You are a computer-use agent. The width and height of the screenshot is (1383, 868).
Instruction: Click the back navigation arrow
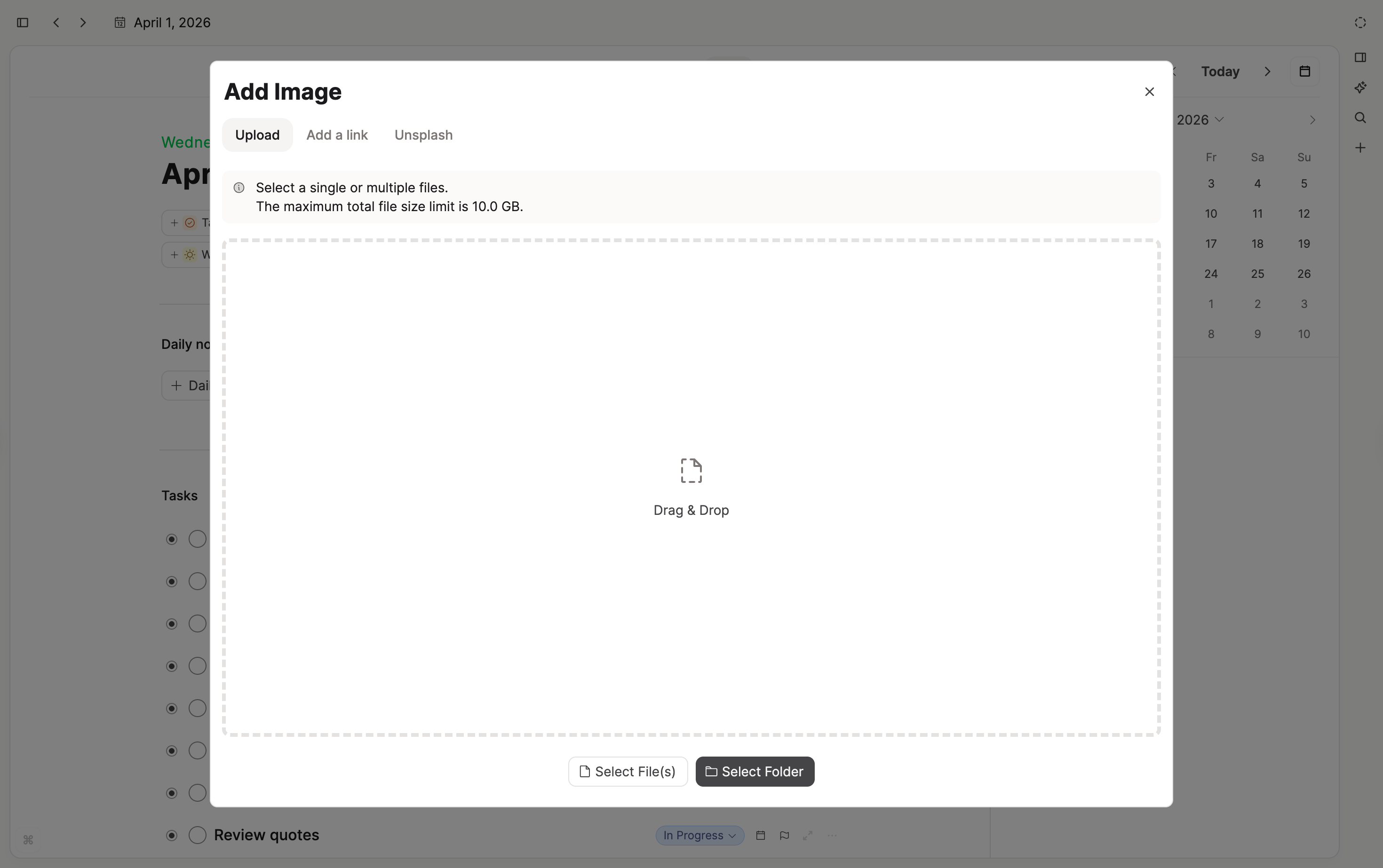tap(56, 23)
